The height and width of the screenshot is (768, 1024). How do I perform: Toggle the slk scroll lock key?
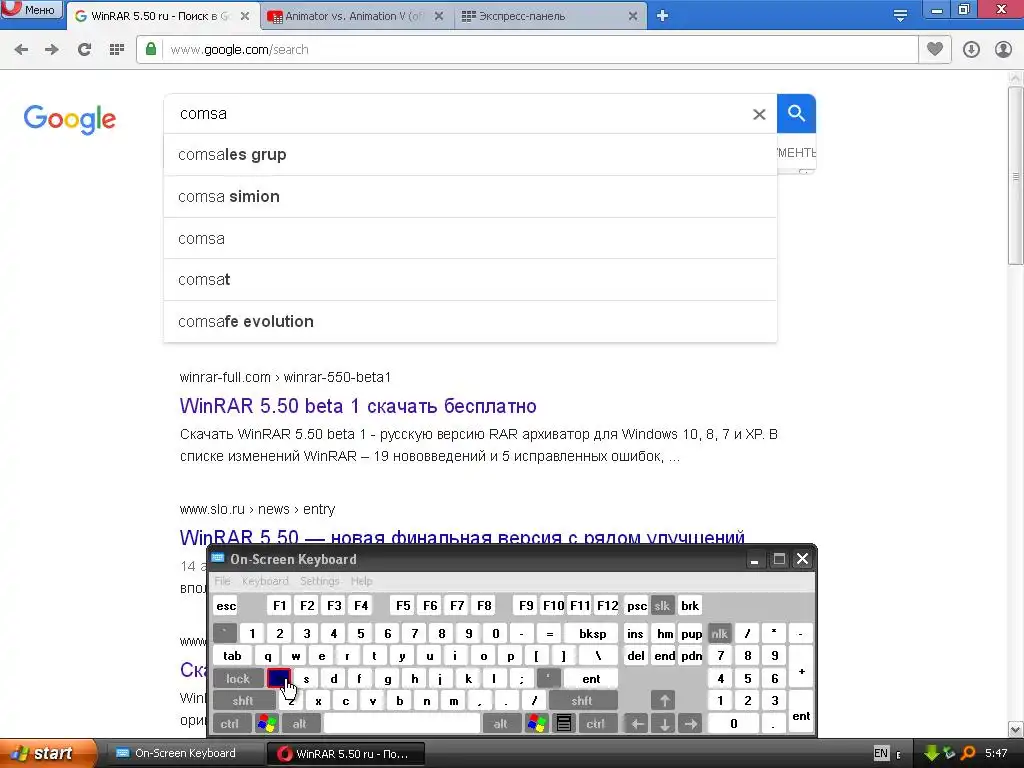click(662, 606)
